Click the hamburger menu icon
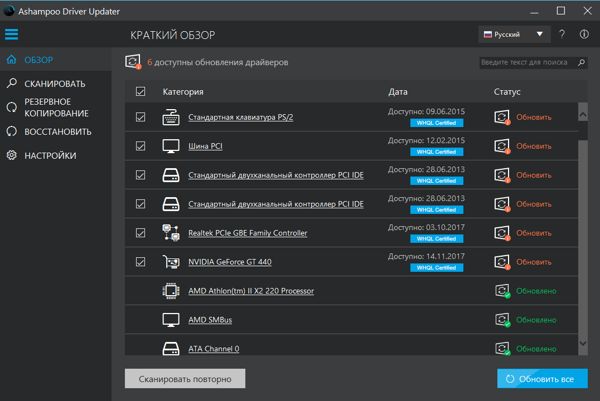The image size is (600, 401). [12, 34]
